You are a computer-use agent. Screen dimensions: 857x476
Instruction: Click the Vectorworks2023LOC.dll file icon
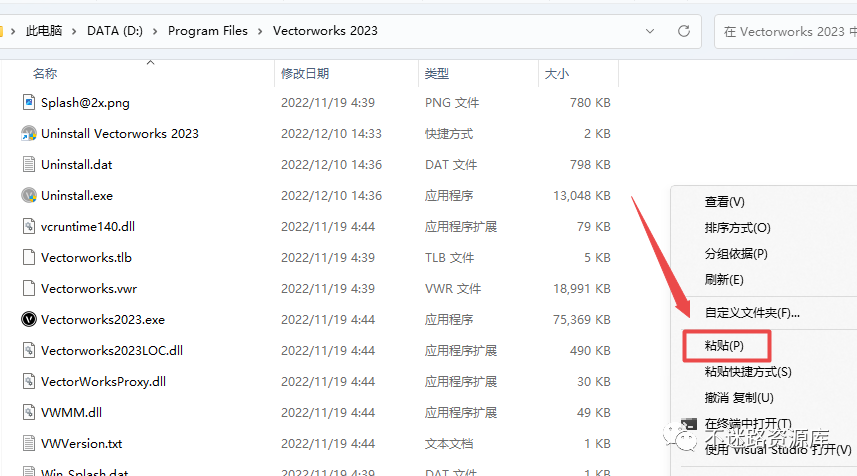29,350
